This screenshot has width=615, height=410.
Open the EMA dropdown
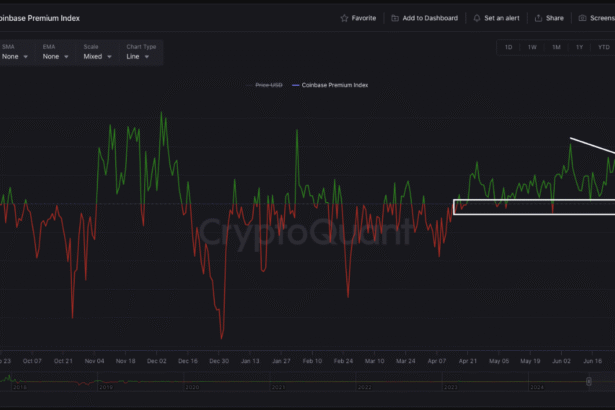coord(56,57)
